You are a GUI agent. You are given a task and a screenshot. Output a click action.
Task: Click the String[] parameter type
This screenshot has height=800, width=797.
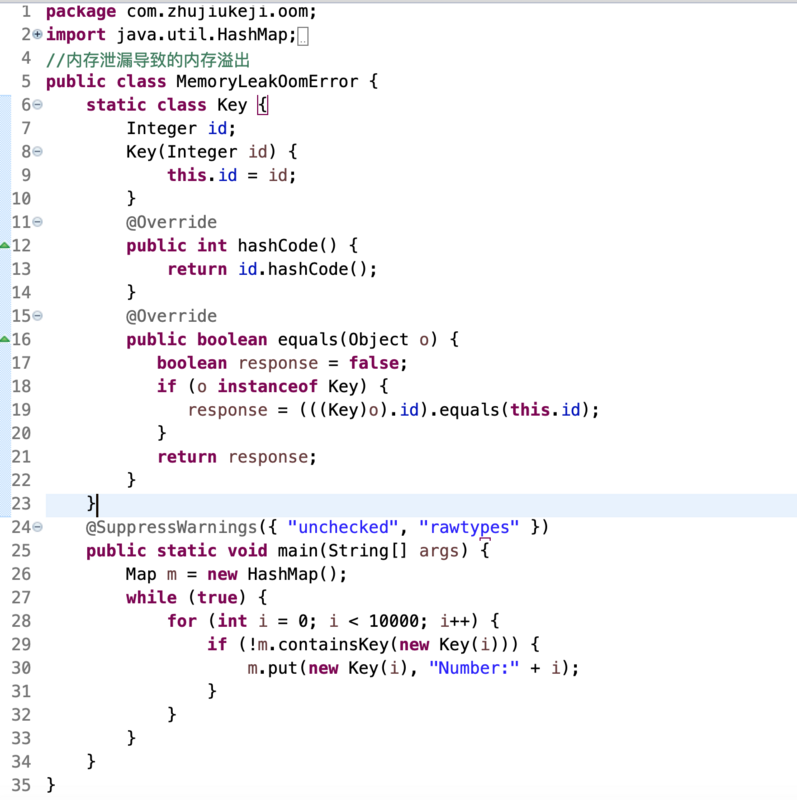pyautogui.click(x=368, y=551)
